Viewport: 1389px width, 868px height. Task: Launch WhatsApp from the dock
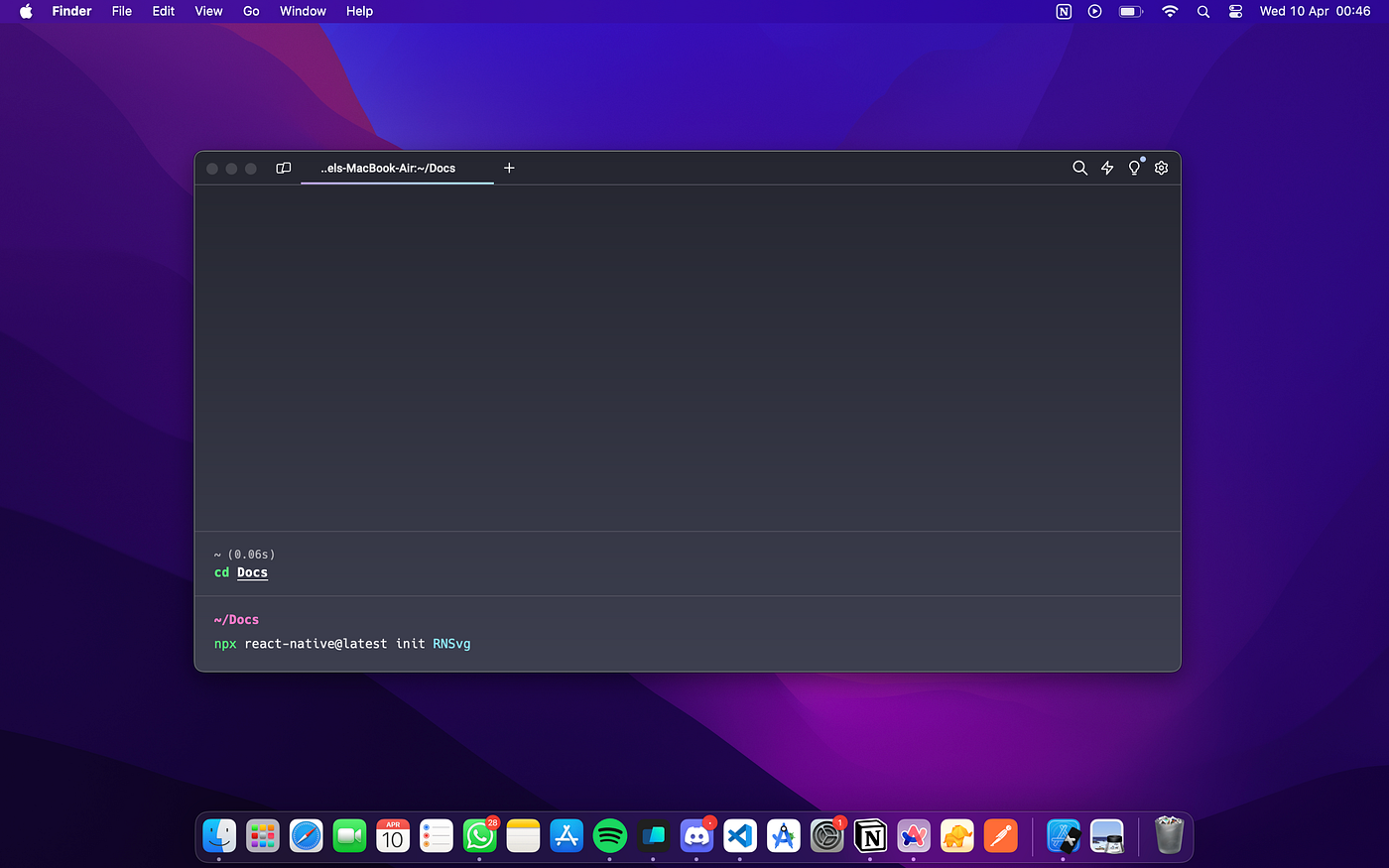[x=479, y=836]
